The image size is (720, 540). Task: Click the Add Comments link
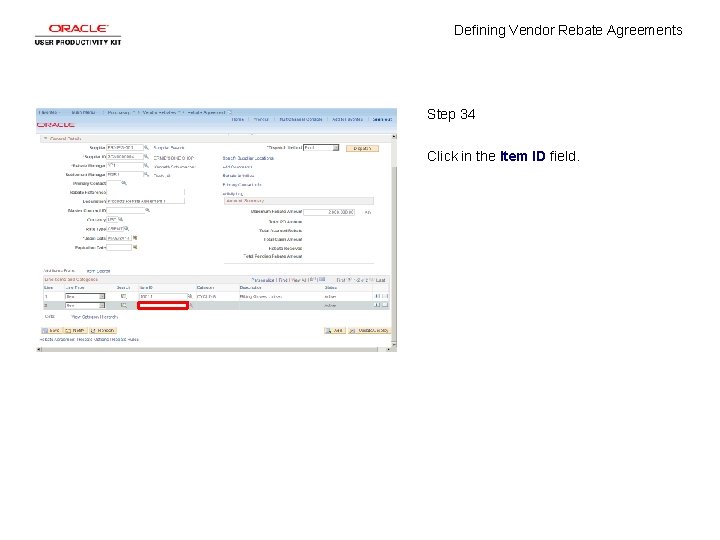point(237,167)
